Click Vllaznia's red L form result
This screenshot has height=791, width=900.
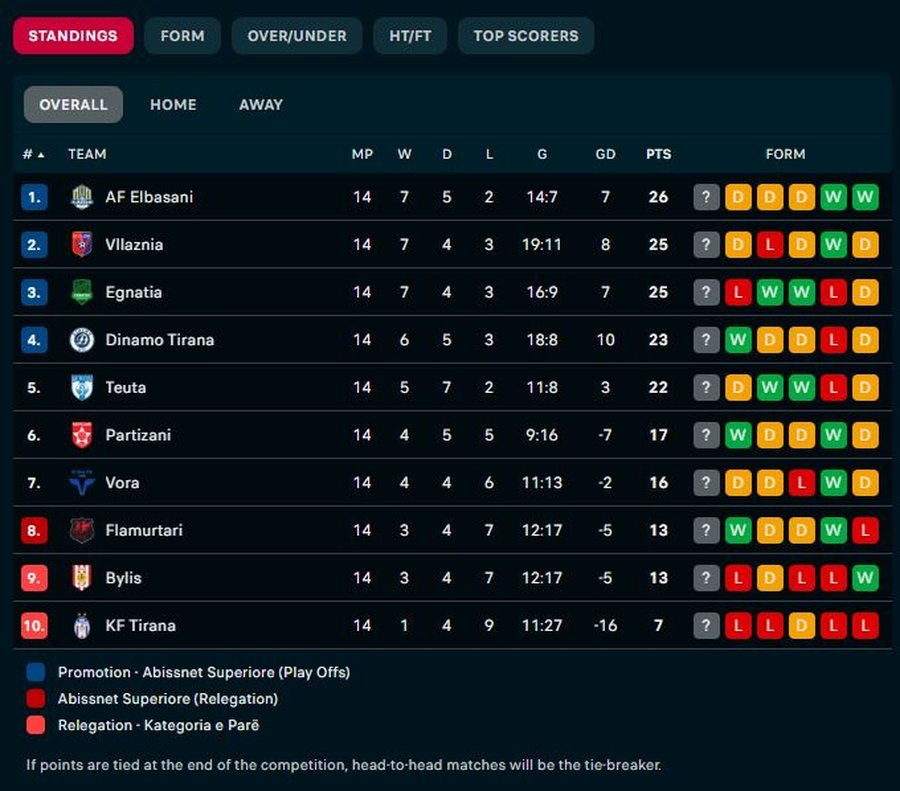pyautogui.click(x=770, y=244)
